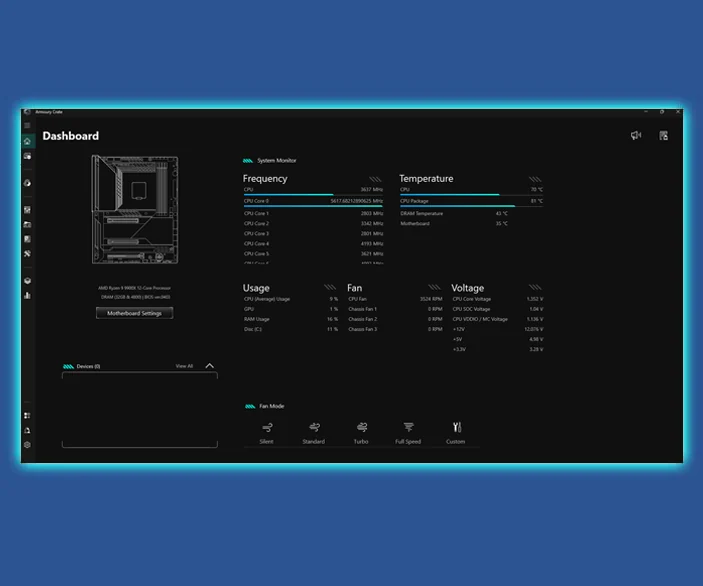Click the CPU SOC Voltage row

[x=498, y=309]
